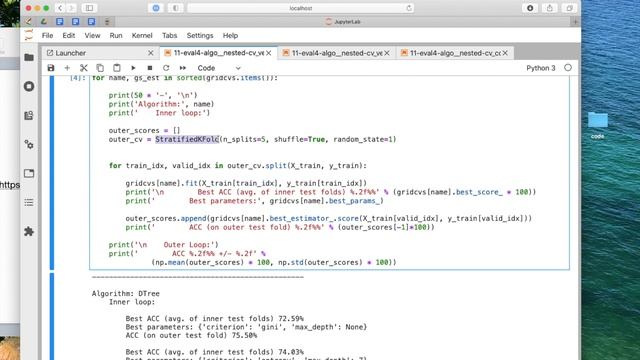
Task: Click the 'outer_scores = []' code line
Action: click(144, 131)
